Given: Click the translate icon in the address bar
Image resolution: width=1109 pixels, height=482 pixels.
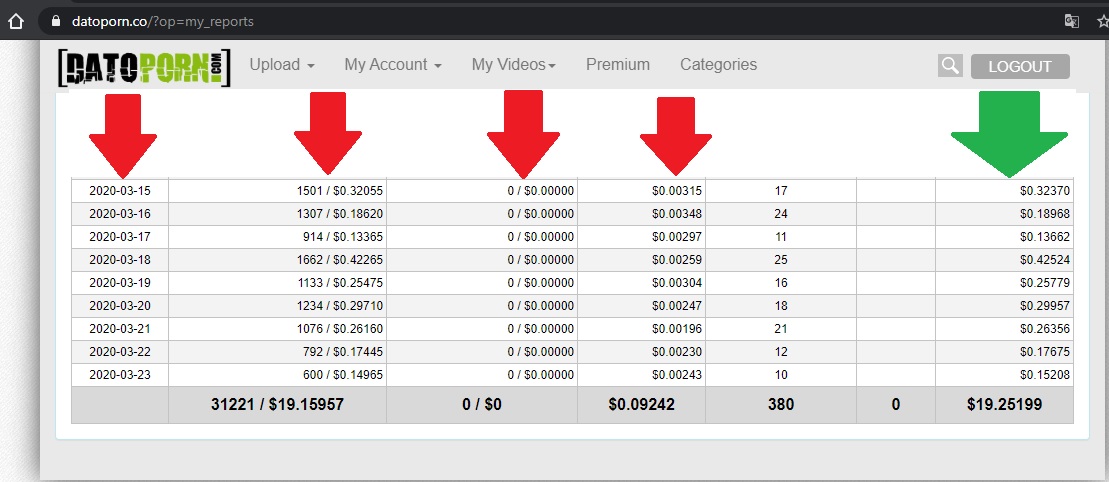Looking at the screenshot, I should [x=1071, y=21].
